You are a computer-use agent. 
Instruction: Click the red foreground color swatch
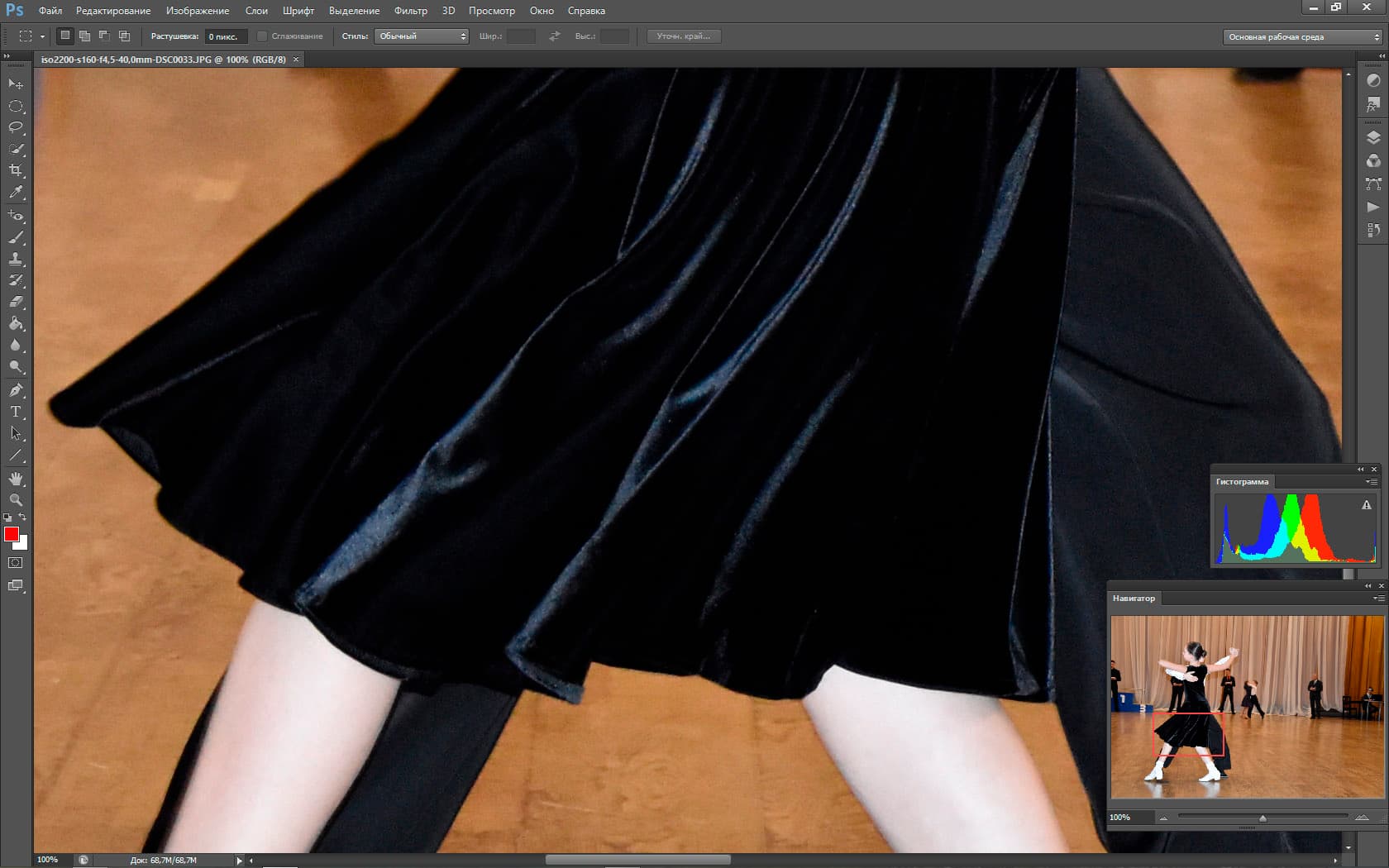click(12, 534)
